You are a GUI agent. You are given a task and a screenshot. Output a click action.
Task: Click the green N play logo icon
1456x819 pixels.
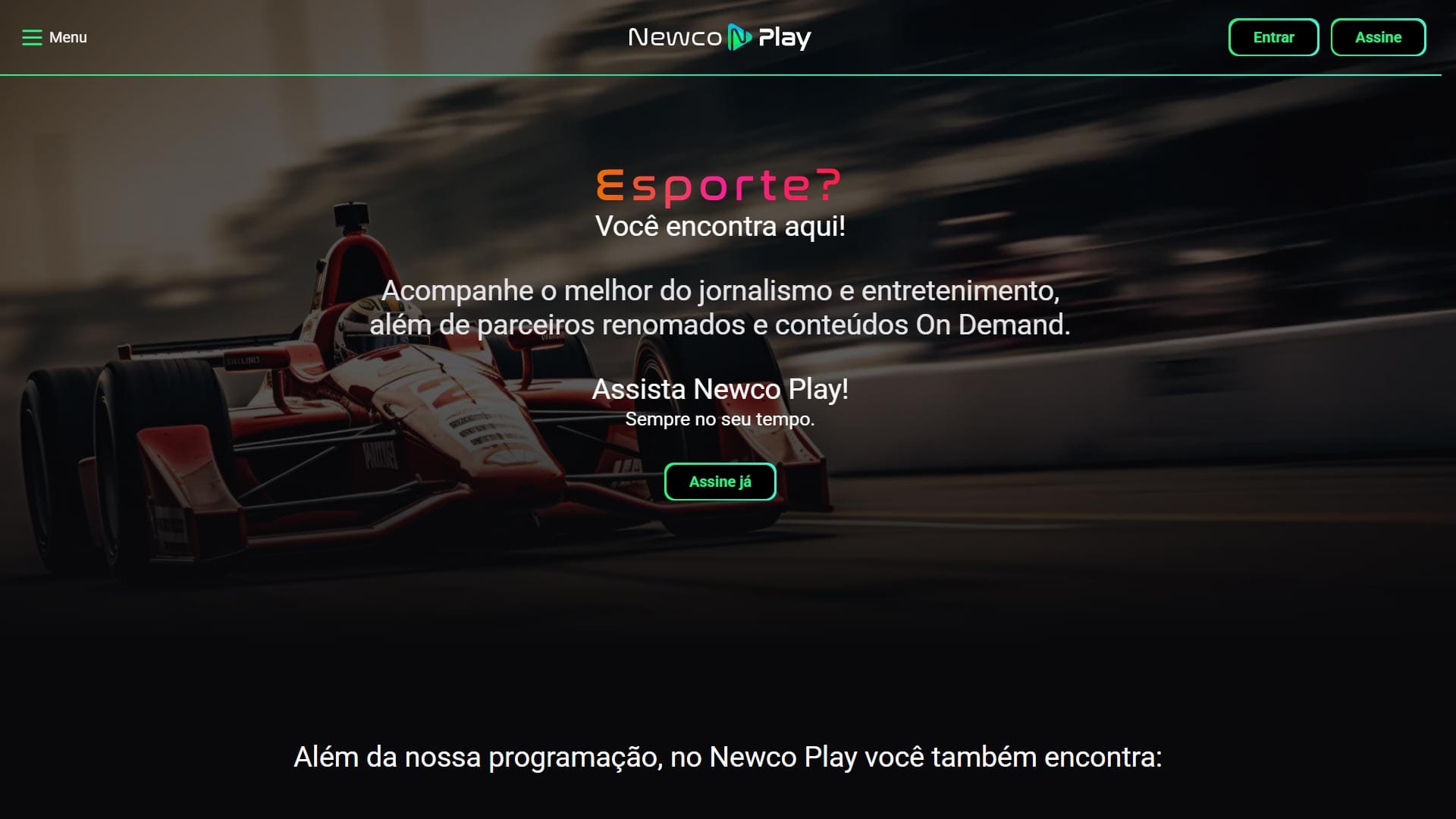click(x=739, y=37)
